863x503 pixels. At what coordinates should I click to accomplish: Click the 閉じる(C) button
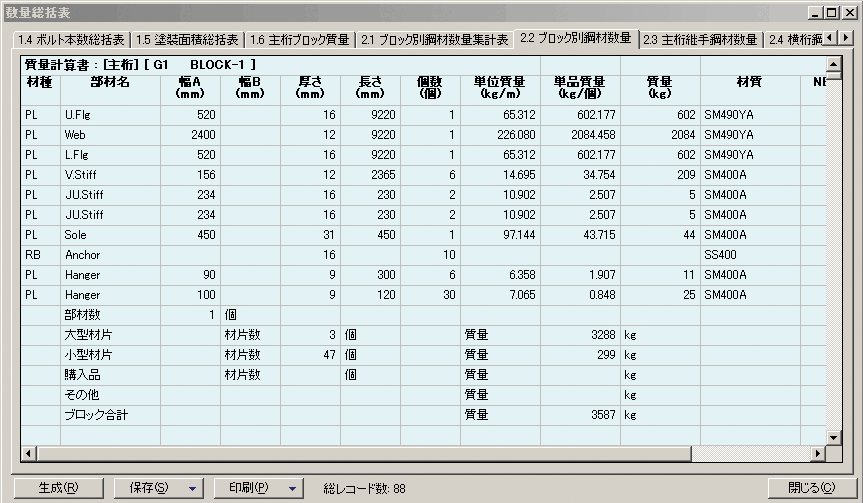click(811, 488)
